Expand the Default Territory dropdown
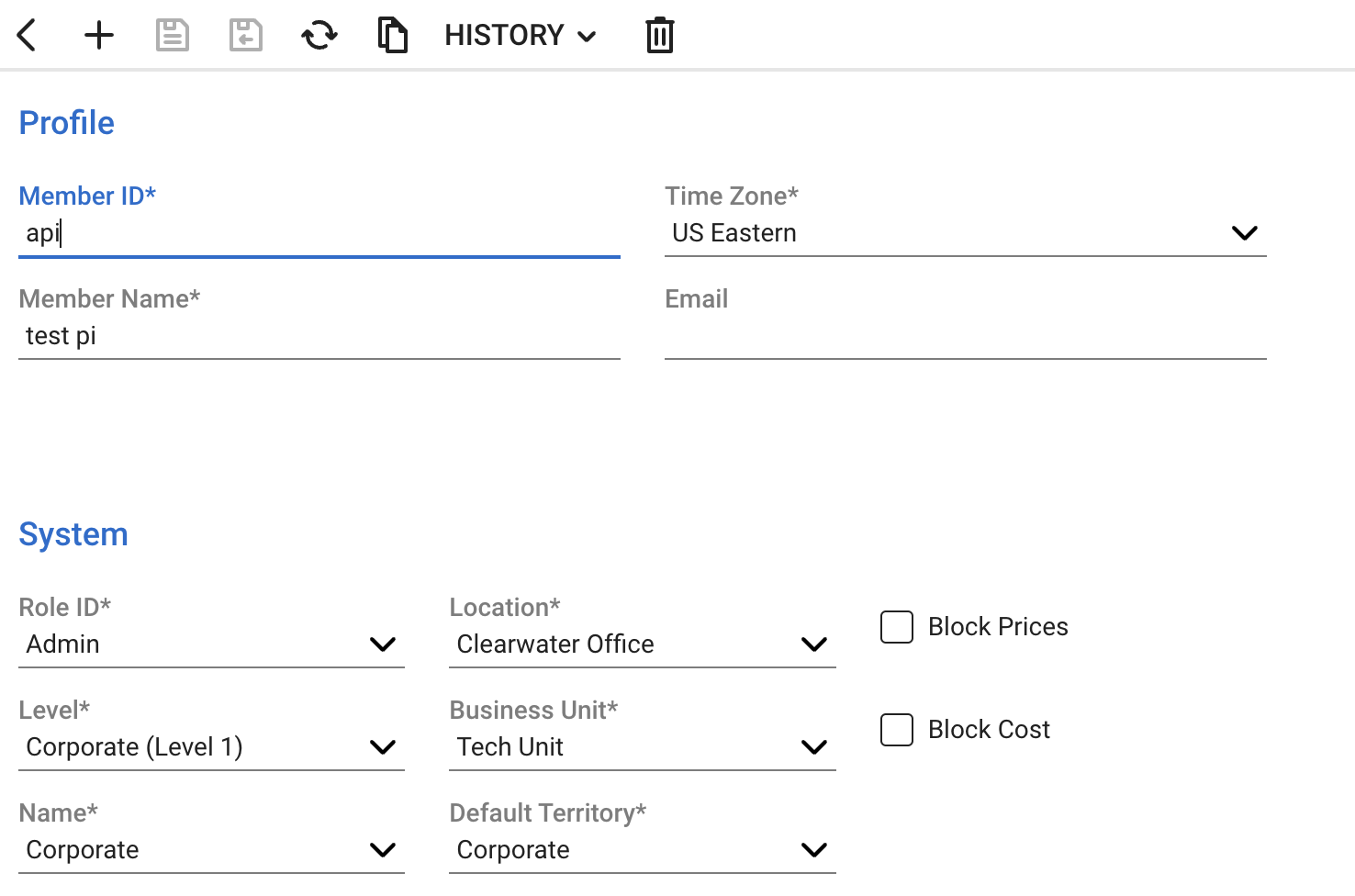 point(642,850)
